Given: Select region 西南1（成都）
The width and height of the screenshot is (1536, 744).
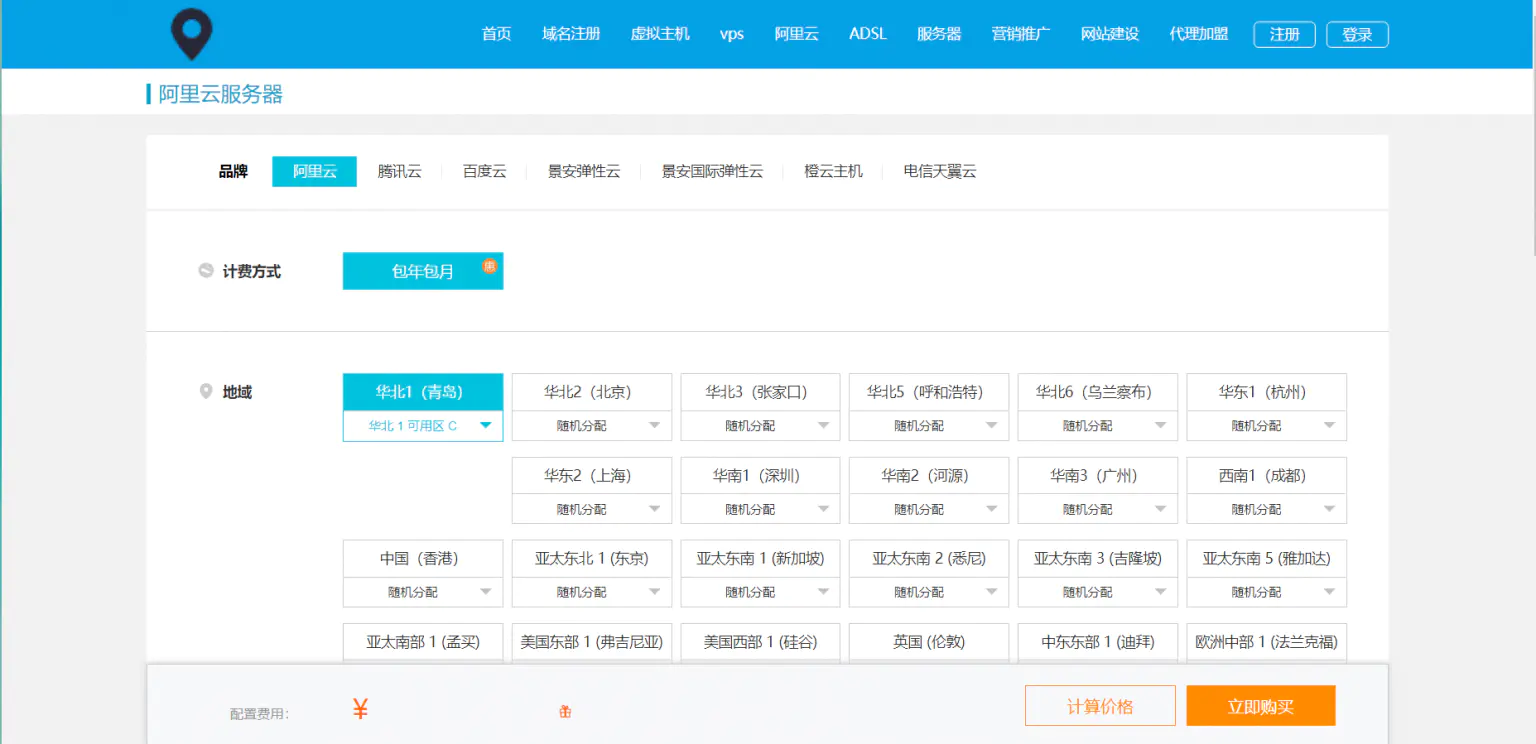Looking at the screenshot, I should click(1267, 476).
